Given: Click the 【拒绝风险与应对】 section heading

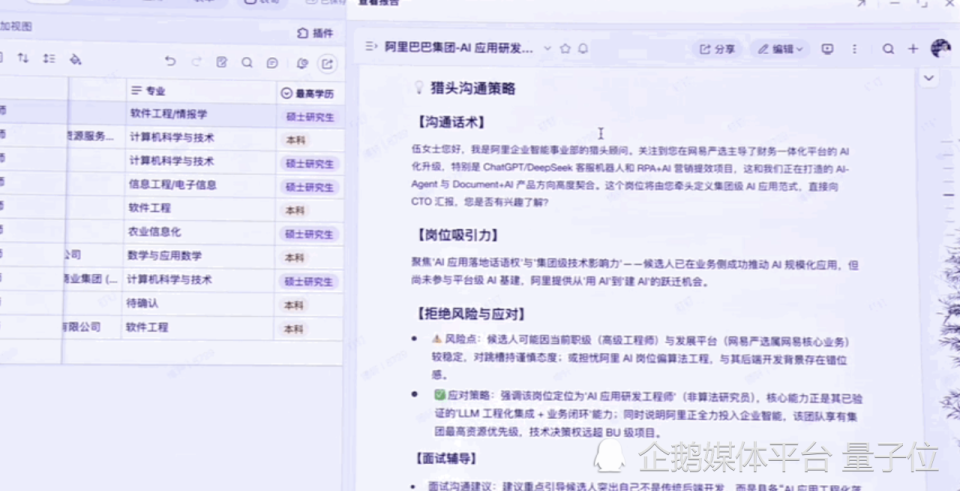Looking at the screenshot, I should 471,314.
